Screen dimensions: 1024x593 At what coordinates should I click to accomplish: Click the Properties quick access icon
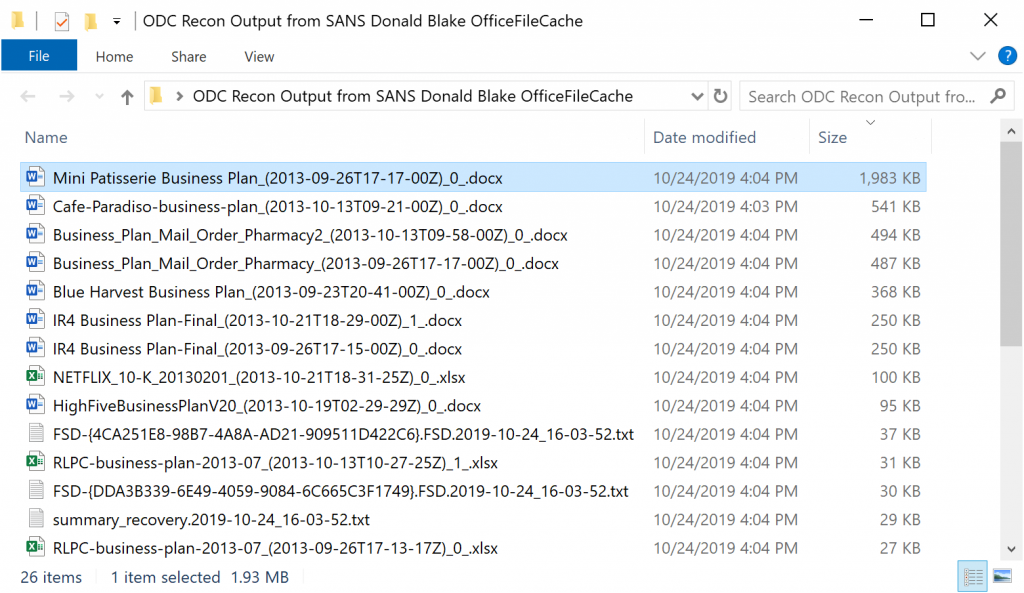coord(62,21)
